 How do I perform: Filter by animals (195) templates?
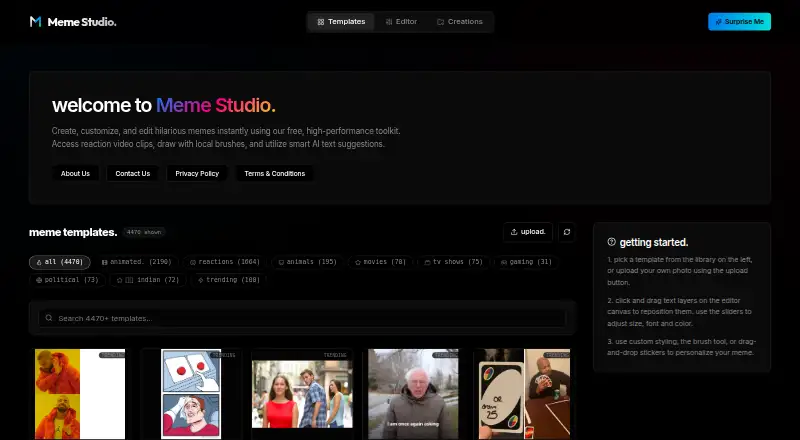(x=307, y=262)
